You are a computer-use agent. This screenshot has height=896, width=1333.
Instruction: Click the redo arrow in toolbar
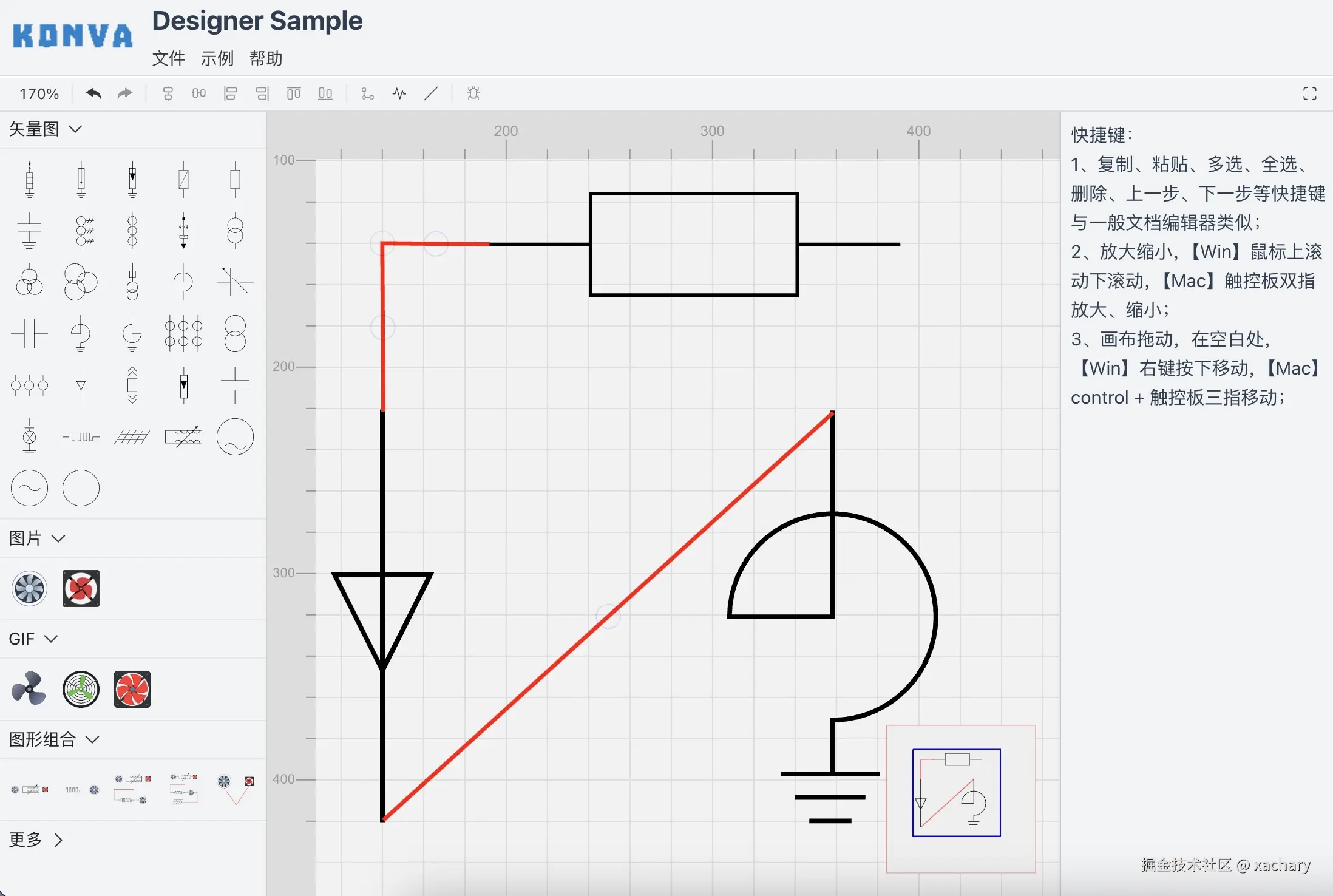click(x=124, y=93)
